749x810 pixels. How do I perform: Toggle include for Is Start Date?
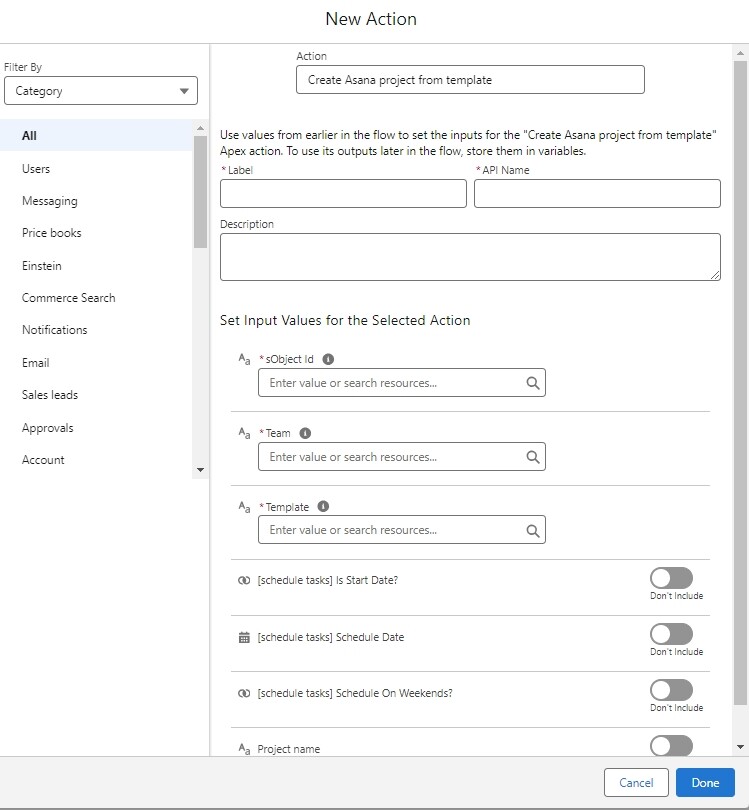(671, 578)
